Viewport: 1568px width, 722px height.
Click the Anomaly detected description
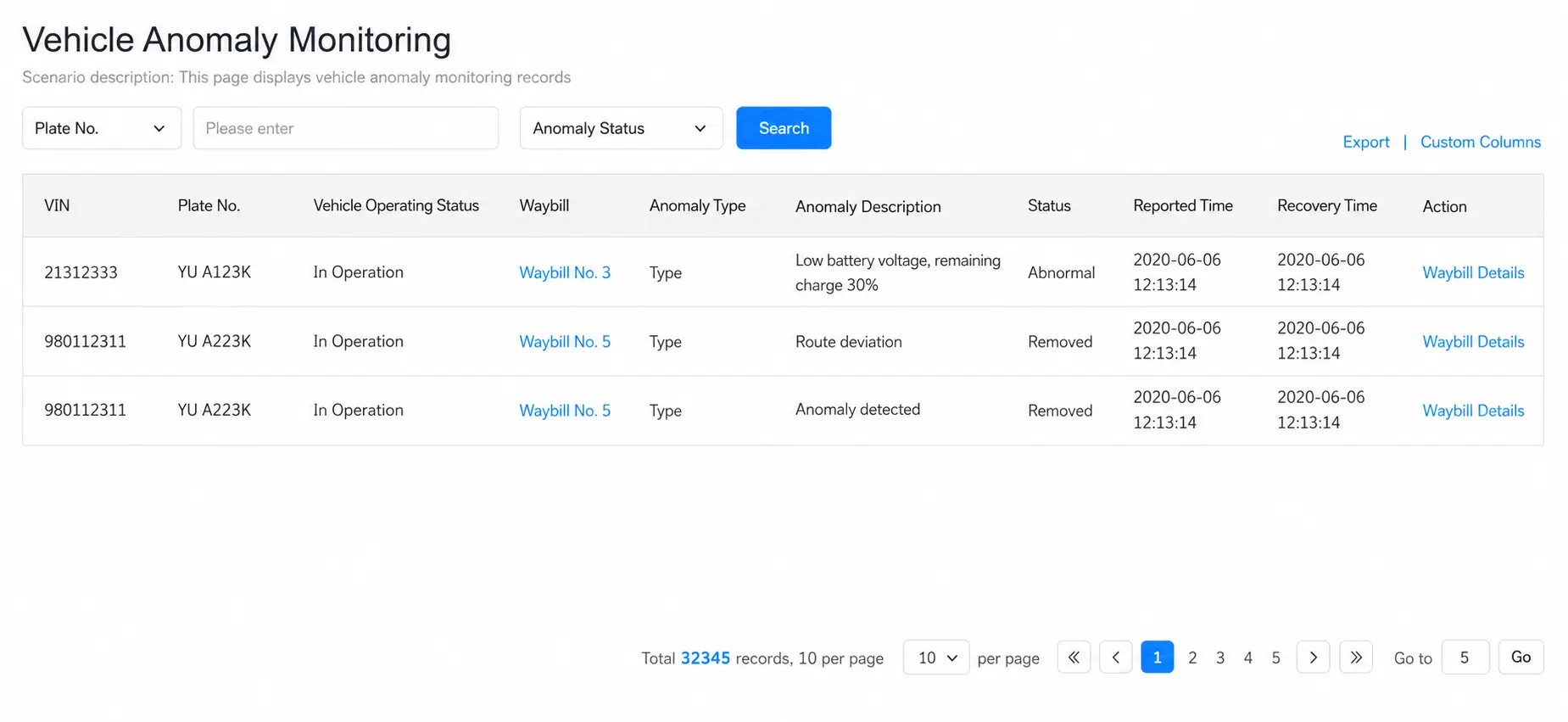[857, 410]
